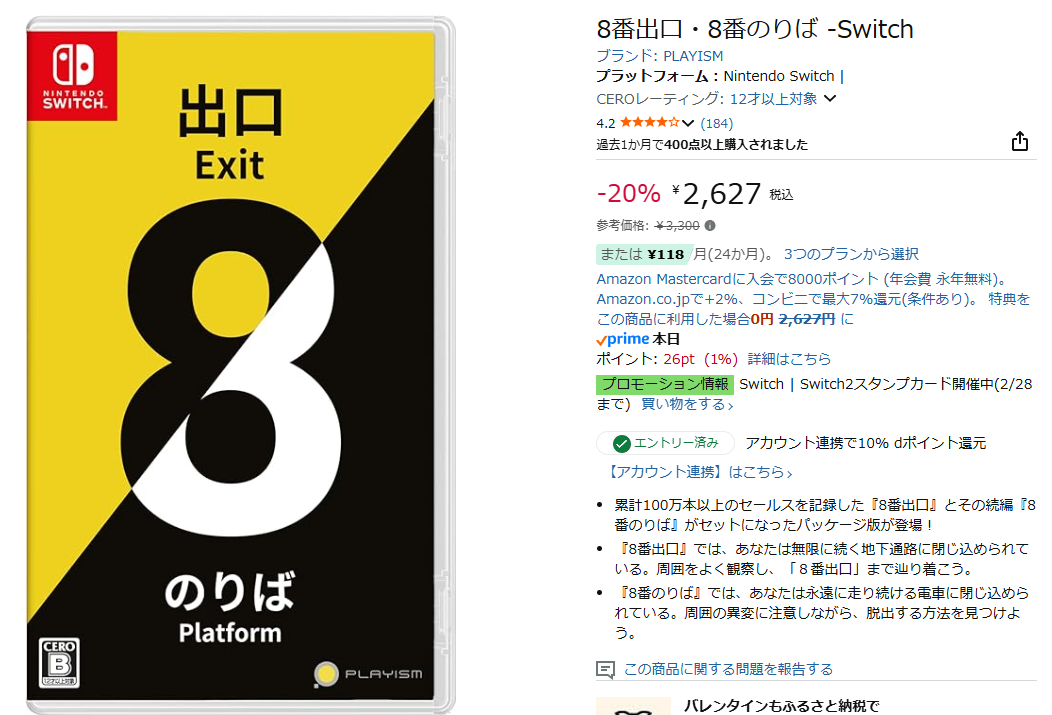Click the バレンタイン banner thumbnail
The height and width of the screenshot is (715, 1052).
633,706
